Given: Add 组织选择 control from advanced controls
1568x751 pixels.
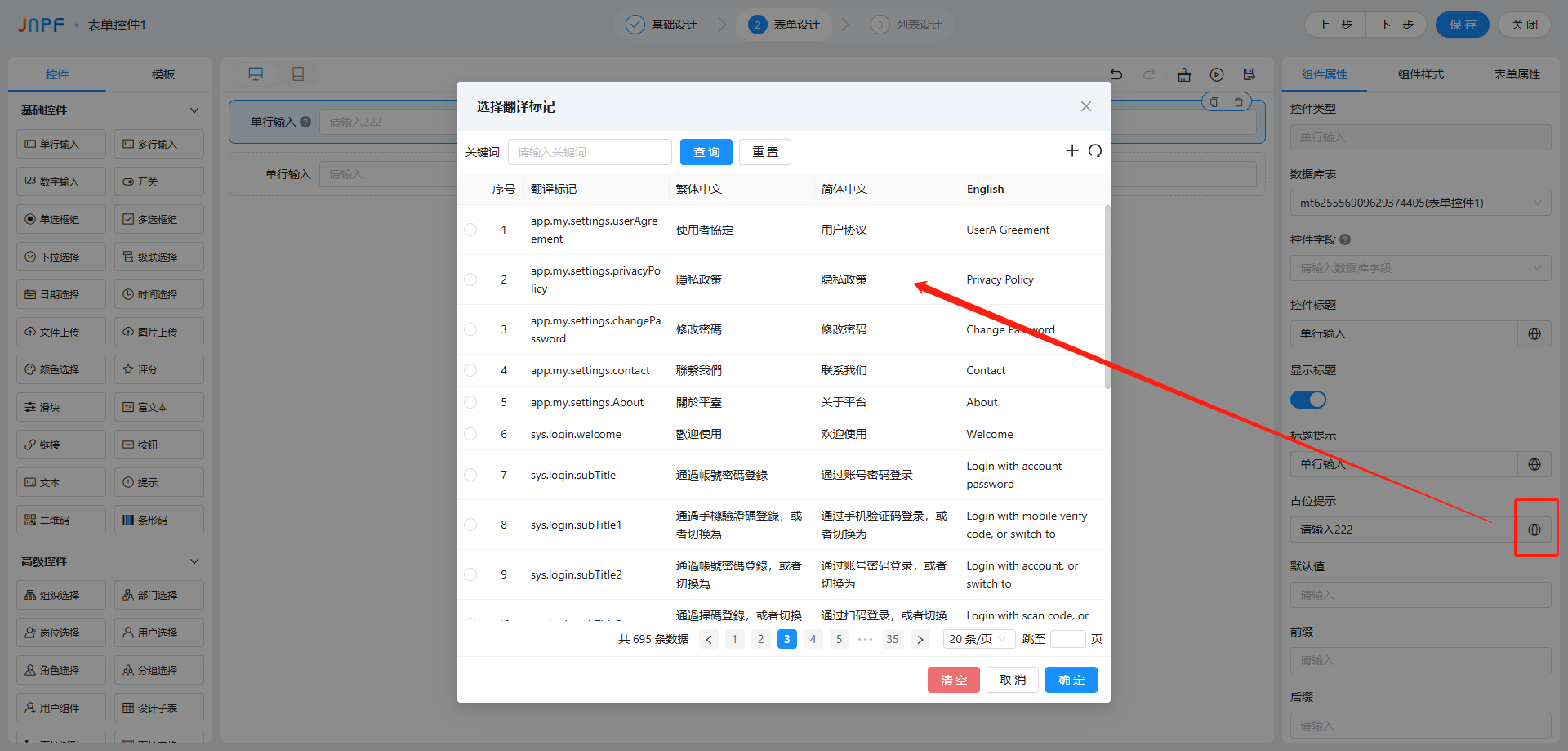Looking at the screenshot, I should pyautogui.click(x=61, y=595).
